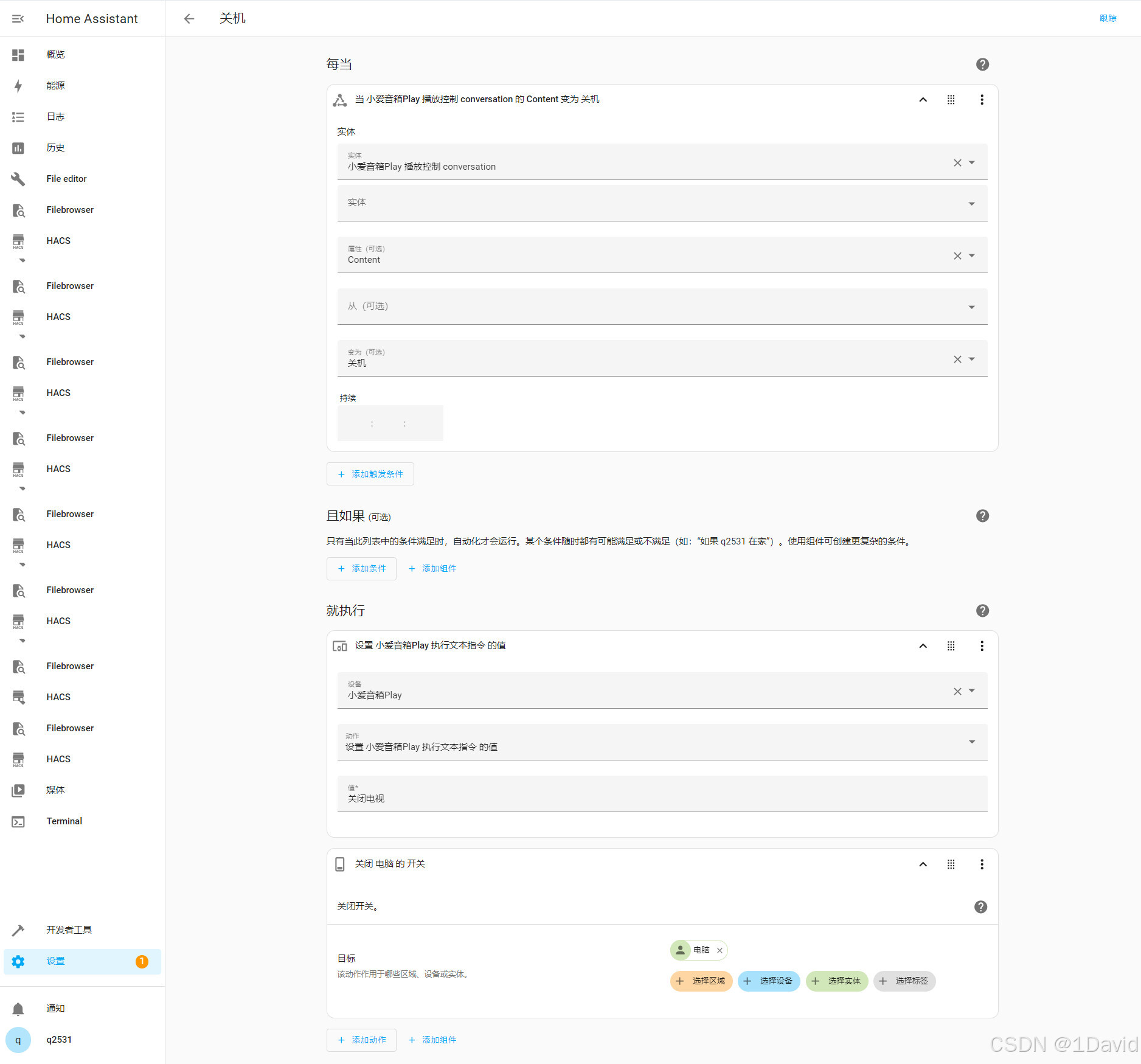Clear the 变为 关机 value
Viewport: 1141px width, 1064px height.
pos(957,359)
